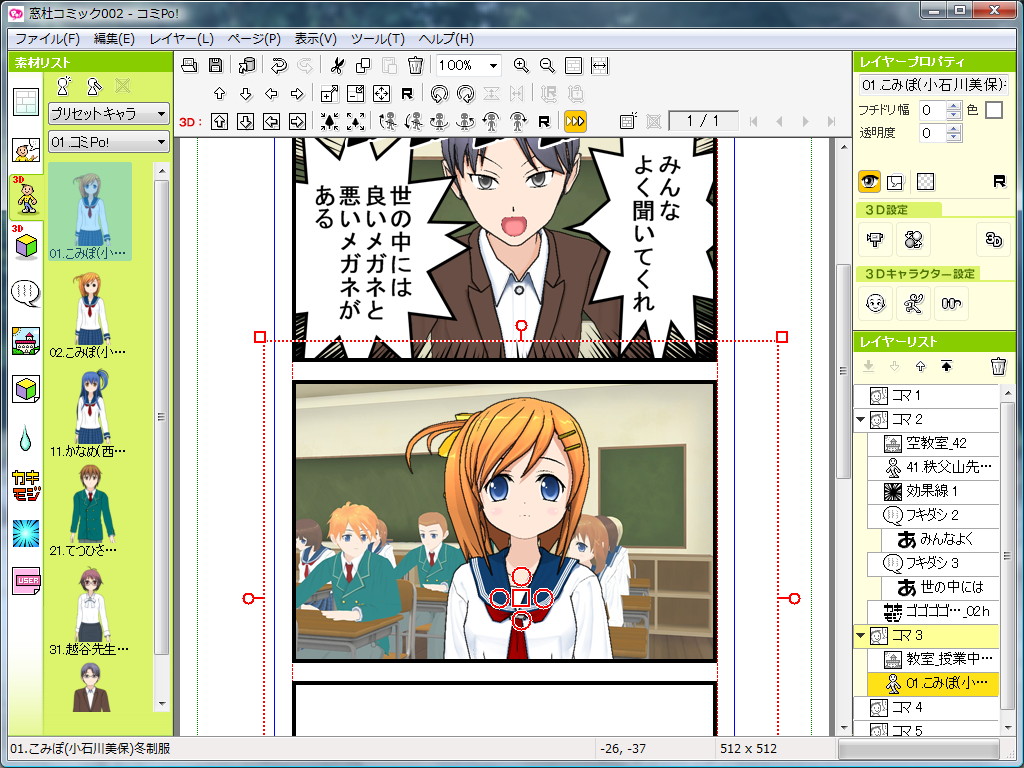Screen dimensions: 1024x768
Task: Open ページ(P) menu
Action: coord(254,39)
